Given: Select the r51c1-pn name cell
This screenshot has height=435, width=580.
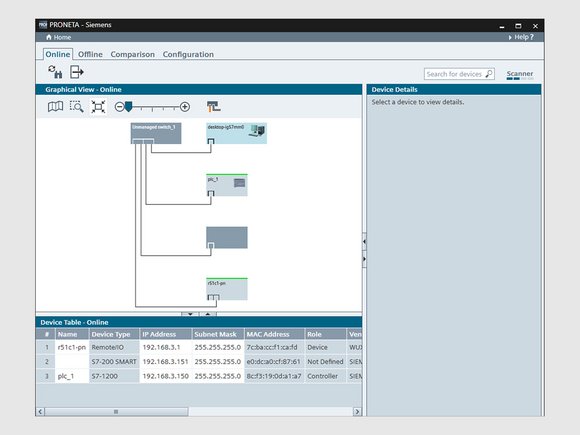Looking at the screenshot, I should tap(72, 347).
